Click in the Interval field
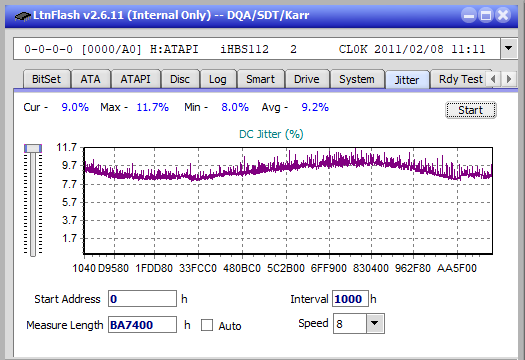Screen dimensions: 525x360 pos(350,299)
